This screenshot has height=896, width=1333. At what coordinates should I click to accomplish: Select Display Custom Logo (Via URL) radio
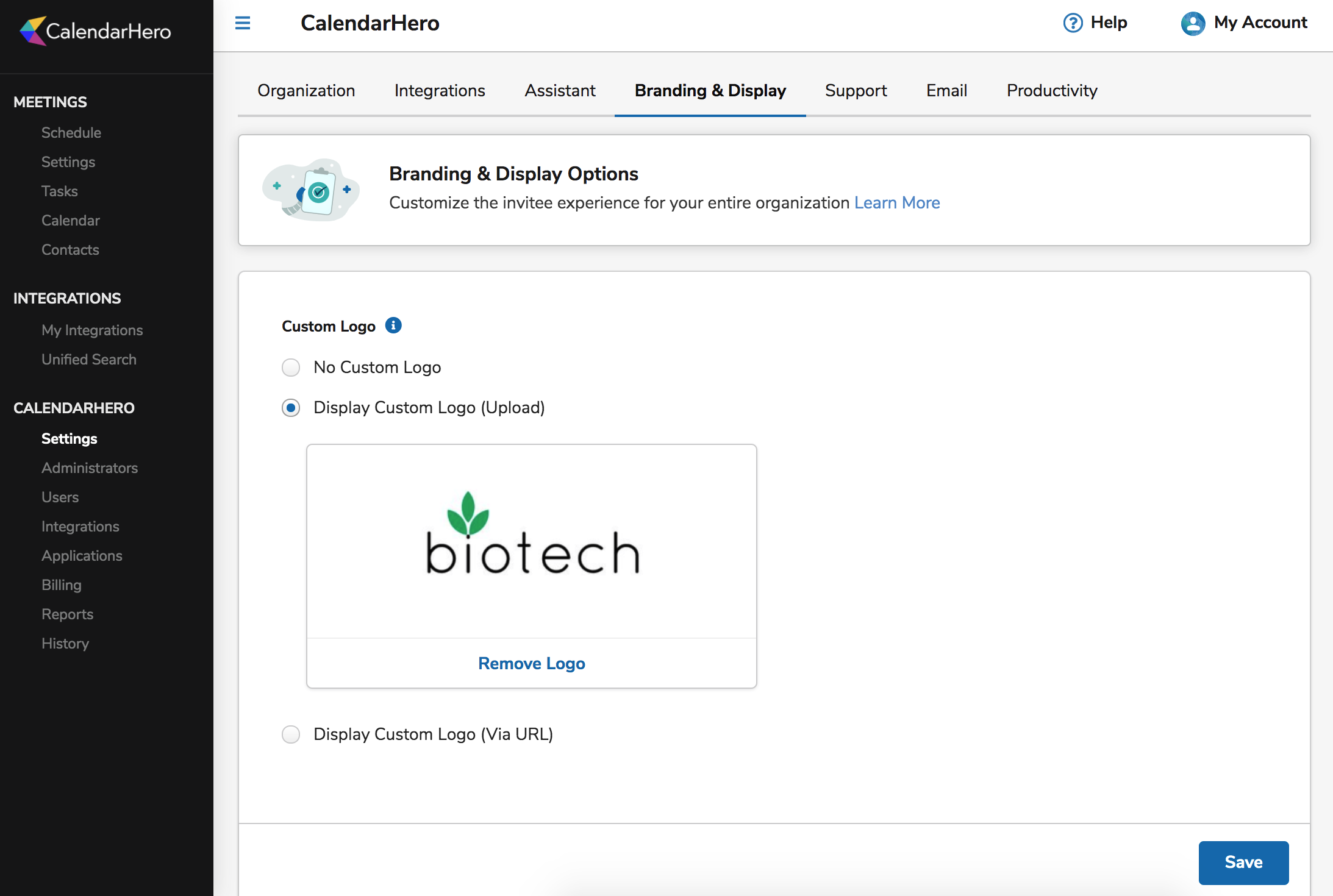click(291, 734)
